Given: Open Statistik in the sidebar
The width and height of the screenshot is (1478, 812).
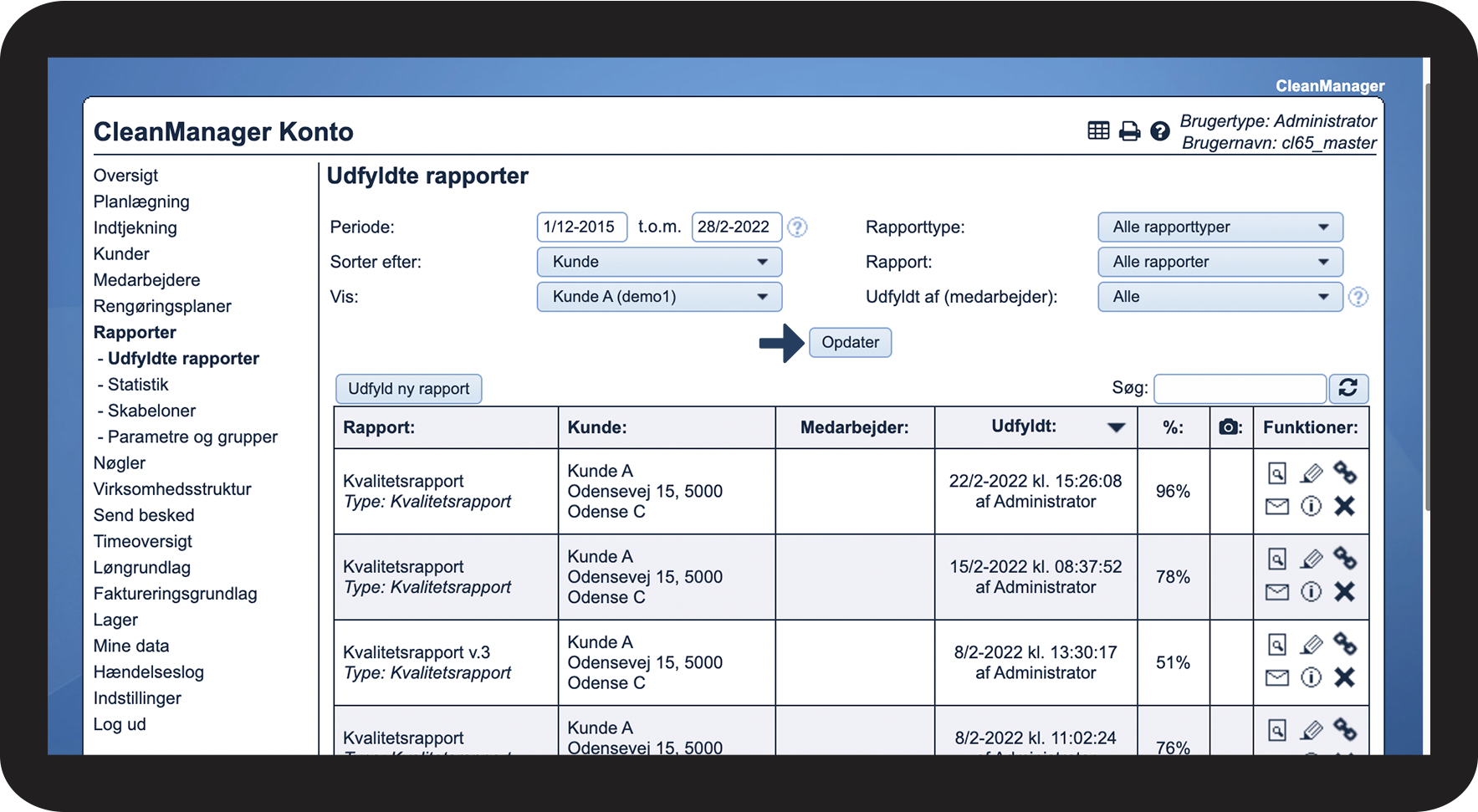Looking at the screenshot, I should 138,385.
